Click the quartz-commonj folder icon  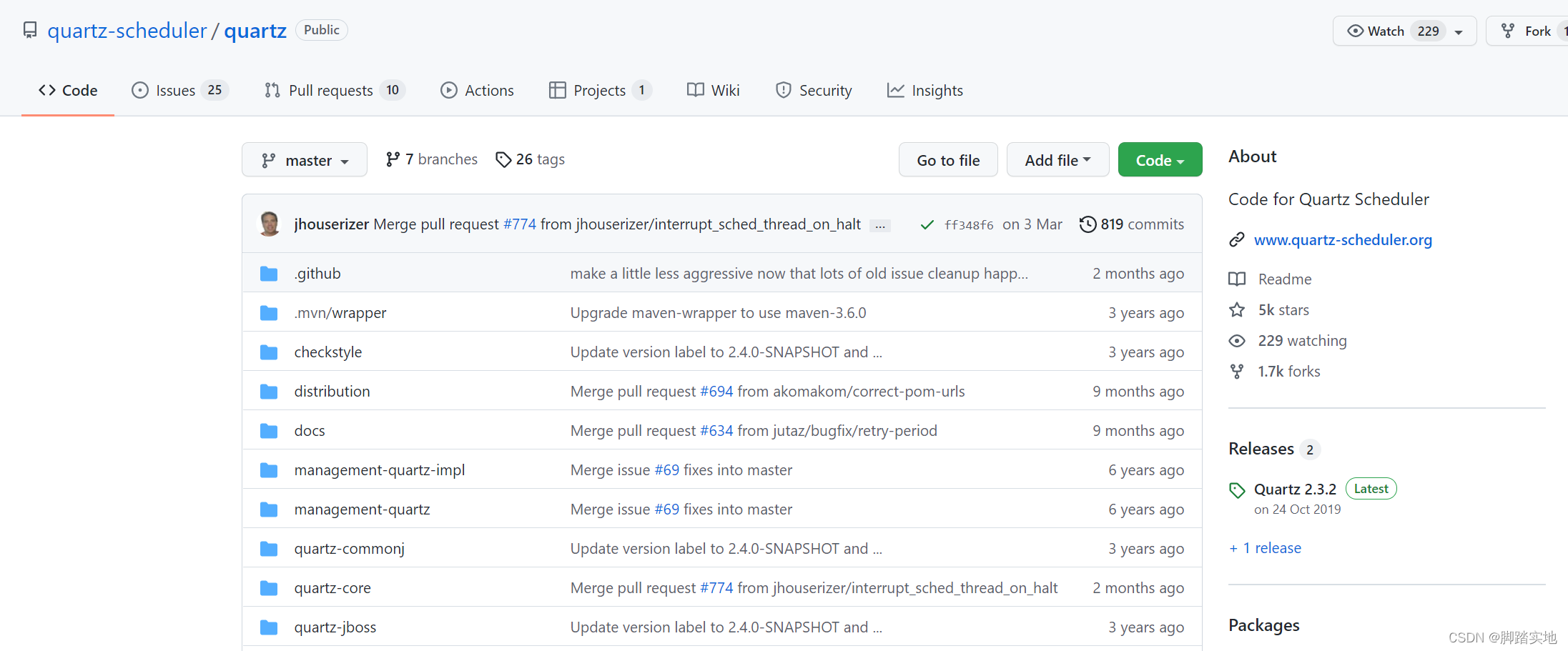point(269,549)
